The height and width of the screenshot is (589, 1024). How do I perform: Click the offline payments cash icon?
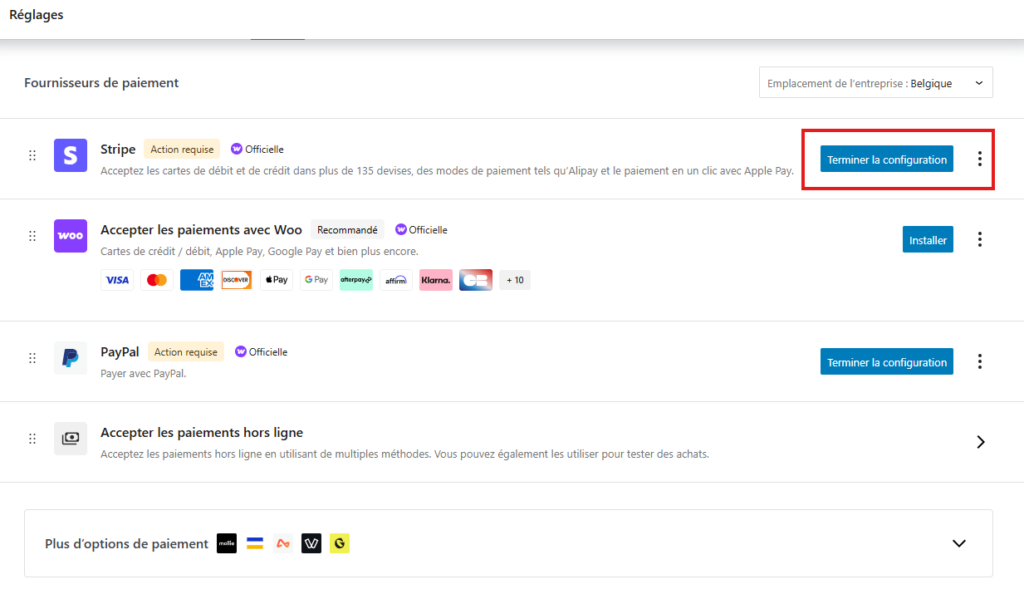point(71,438)
